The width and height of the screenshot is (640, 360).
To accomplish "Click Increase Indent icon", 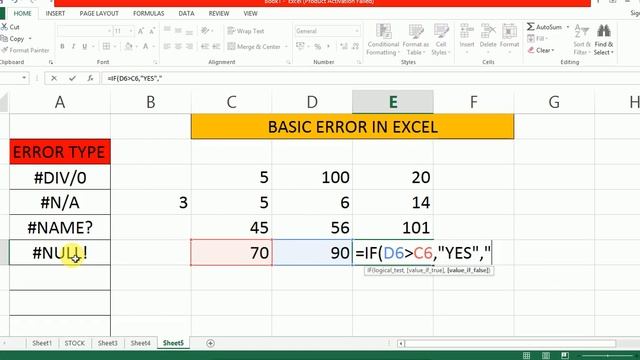I will pos(216,47).
